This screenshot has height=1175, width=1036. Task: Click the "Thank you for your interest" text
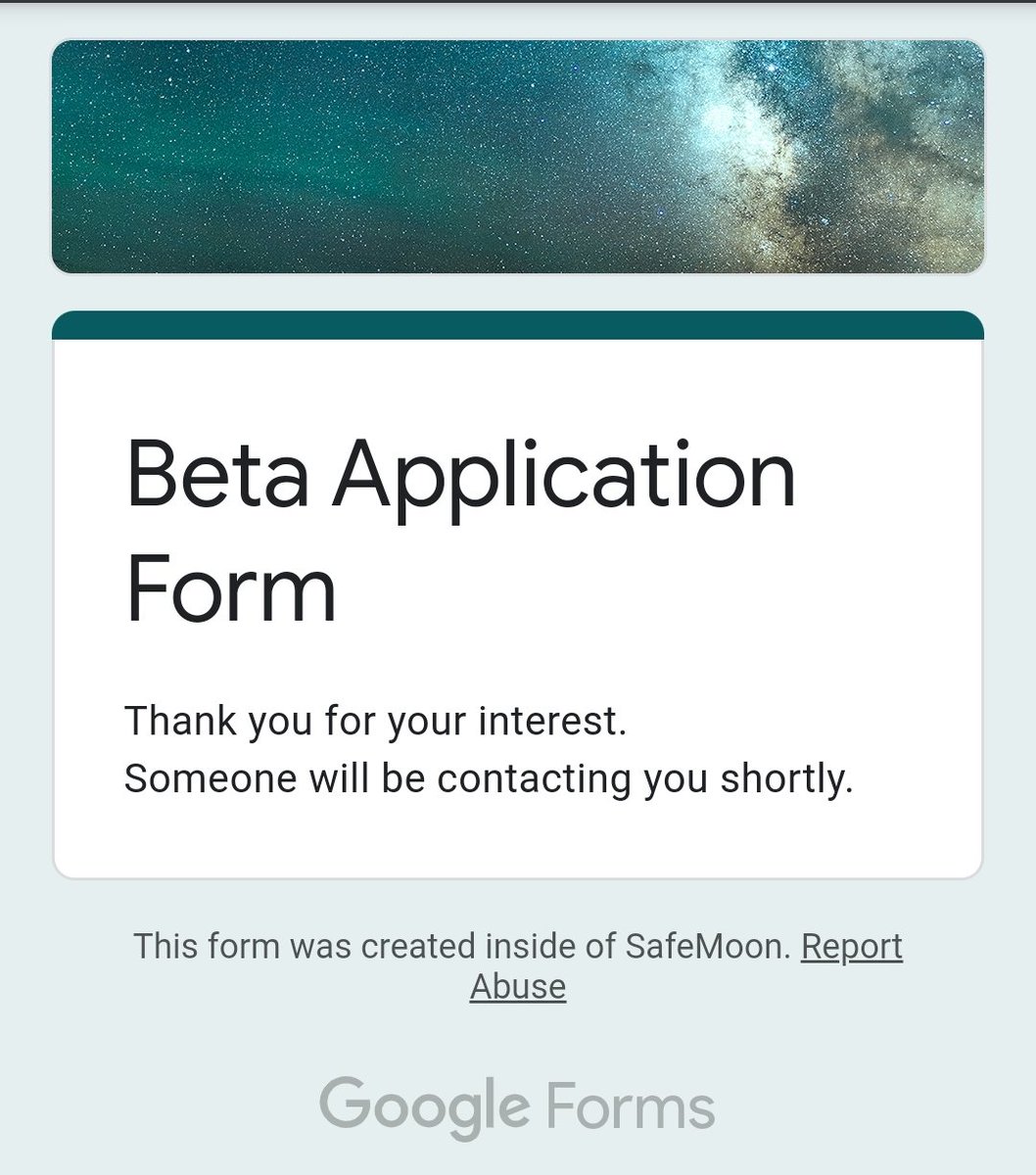pos(375,722)
